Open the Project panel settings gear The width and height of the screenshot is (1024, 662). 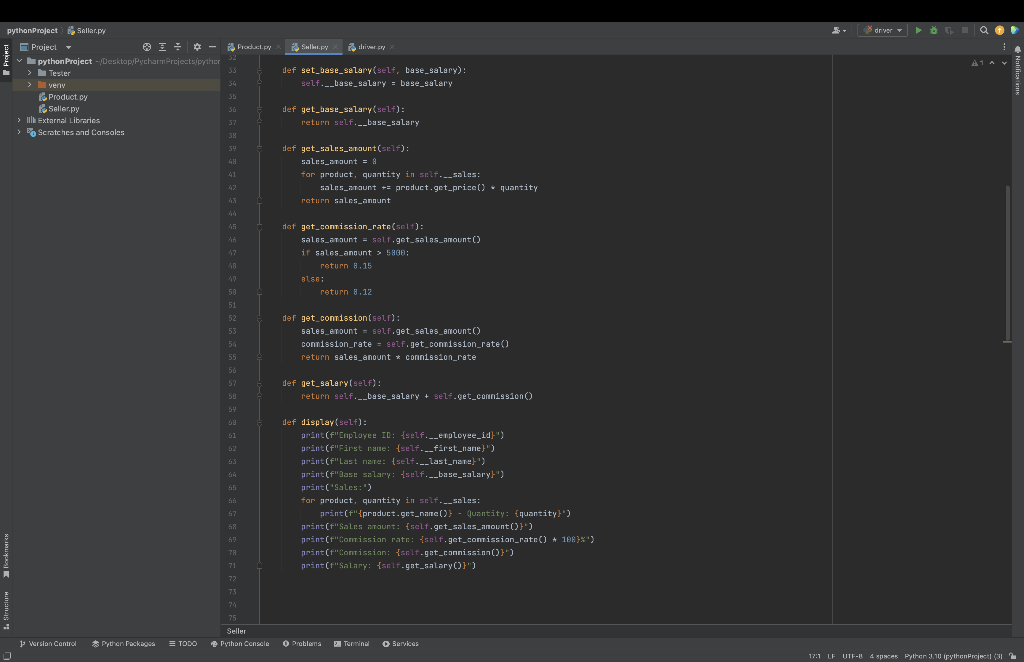[x=198, y=46]
